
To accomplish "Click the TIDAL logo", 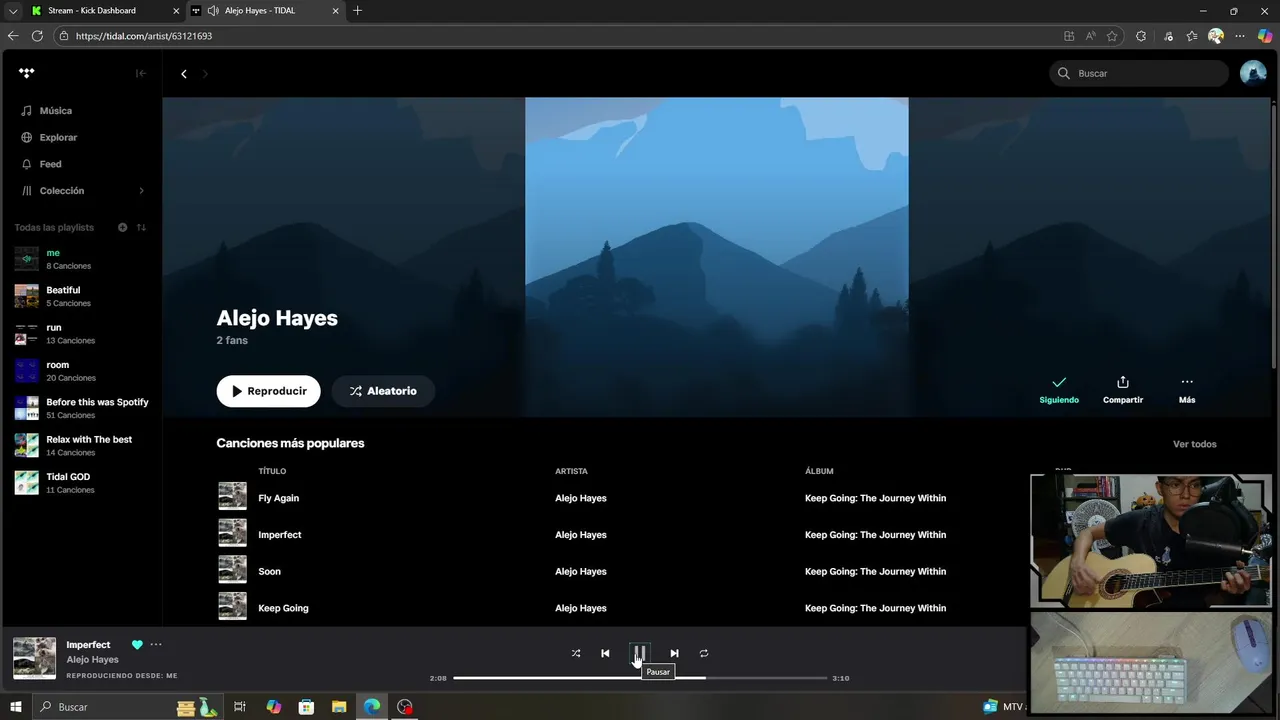I will click(x=27, y=73).
